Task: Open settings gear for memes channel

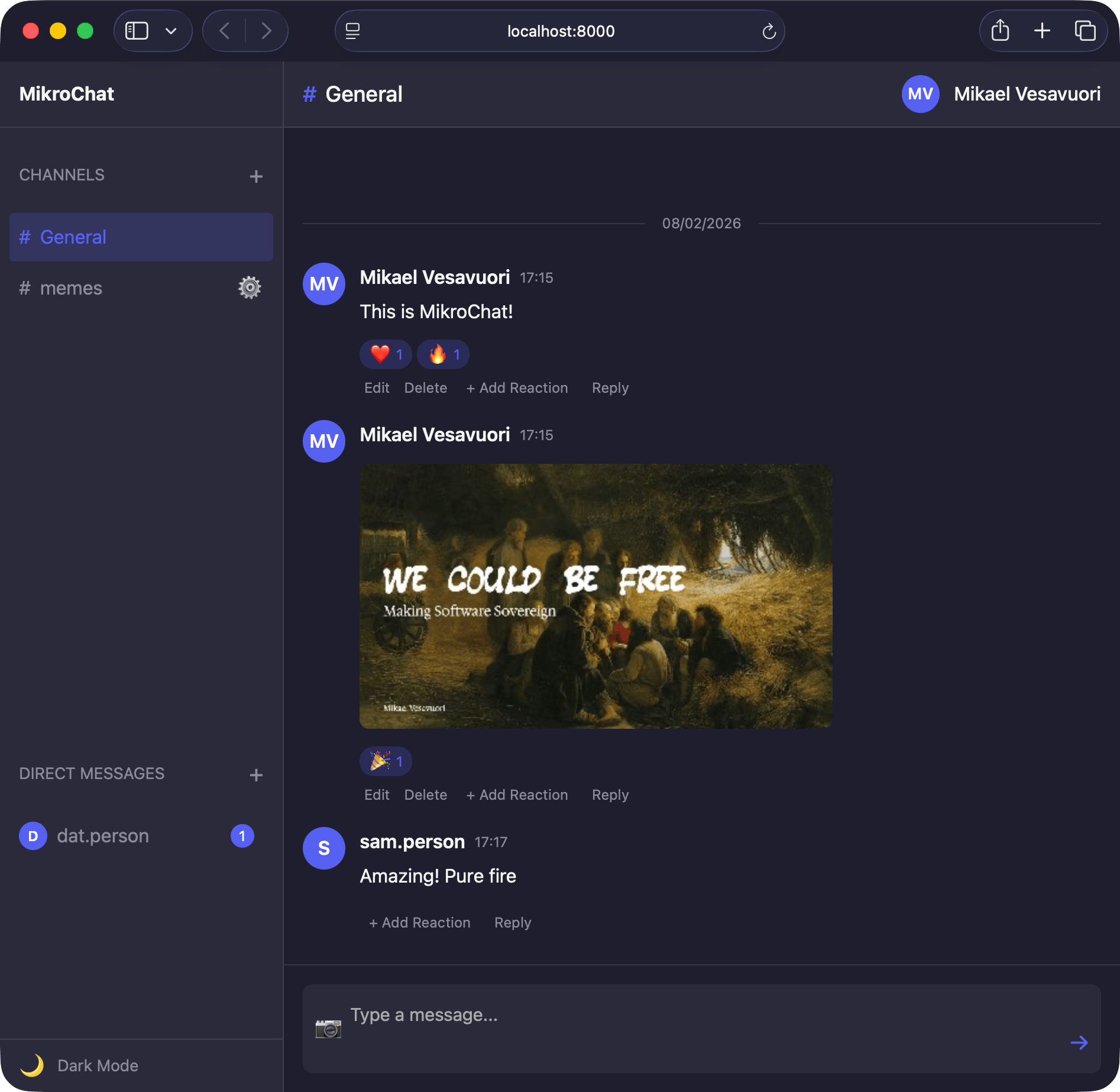Action: 250,288
